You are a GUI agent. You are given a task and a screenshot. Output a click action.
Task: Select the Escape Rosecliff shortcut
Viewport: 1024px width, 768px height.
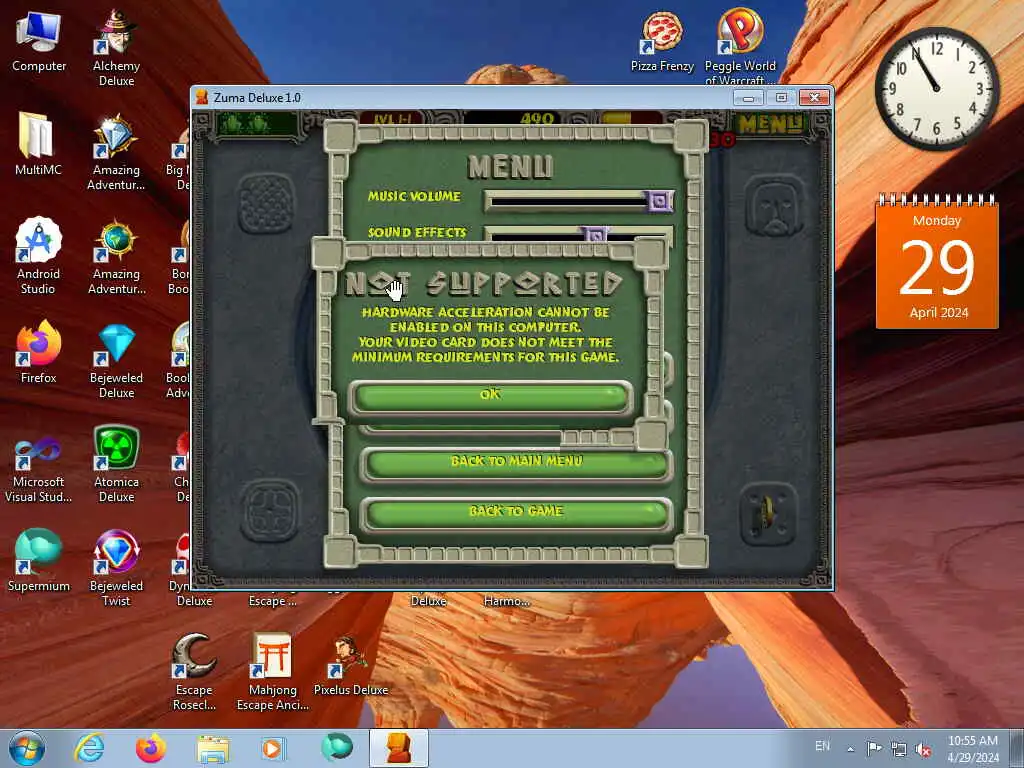[194, 672]
